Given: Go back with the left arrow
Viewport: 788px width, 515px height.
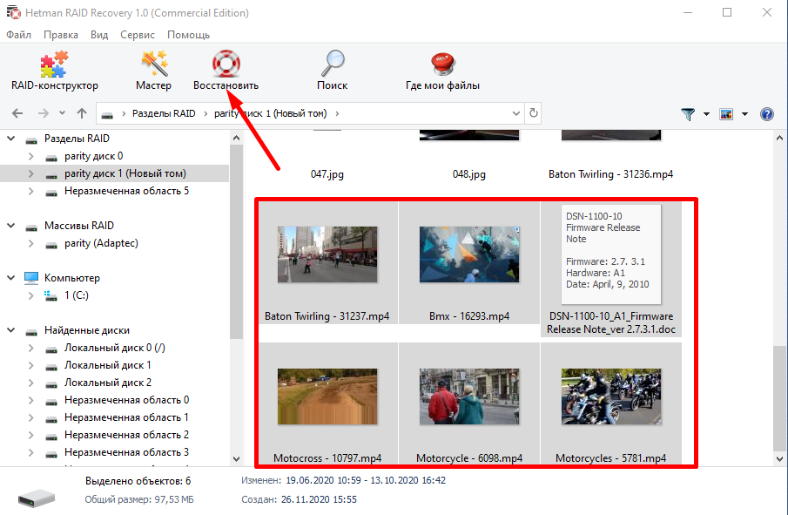Looking at the screenshot, I should pyautogui.click(x=18, y=114).
